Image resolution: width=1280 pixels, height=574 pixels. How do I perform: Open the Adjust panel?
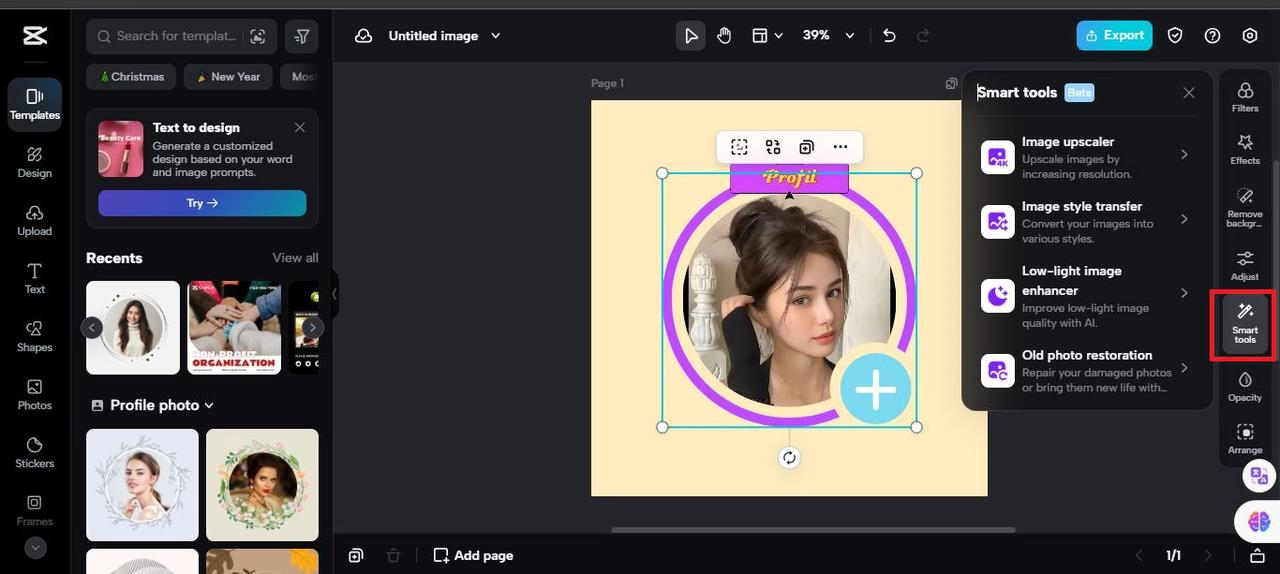click(1245, 265)
